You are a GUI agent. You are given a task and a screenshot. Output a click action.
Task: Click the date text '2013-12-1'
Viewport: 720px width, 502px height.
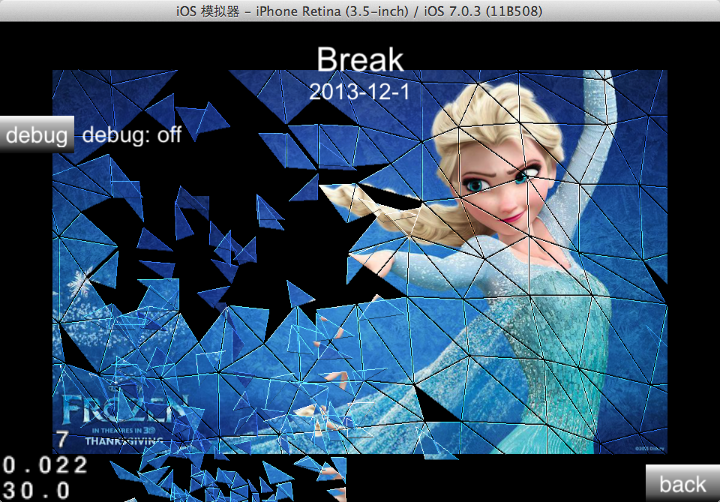[x=359, y=91]
